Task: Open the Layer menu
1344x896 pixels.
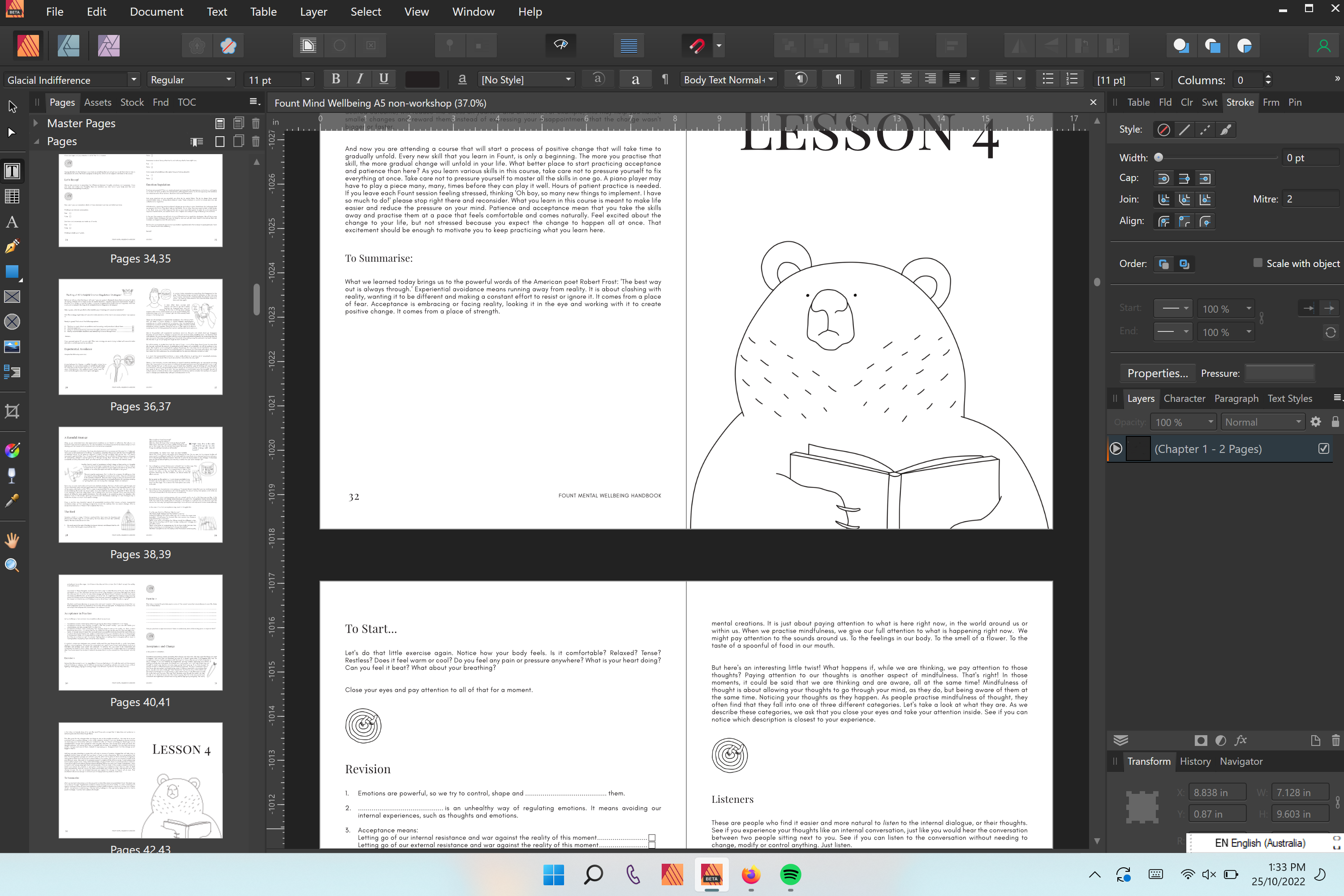Action: (x=314, y=12)
